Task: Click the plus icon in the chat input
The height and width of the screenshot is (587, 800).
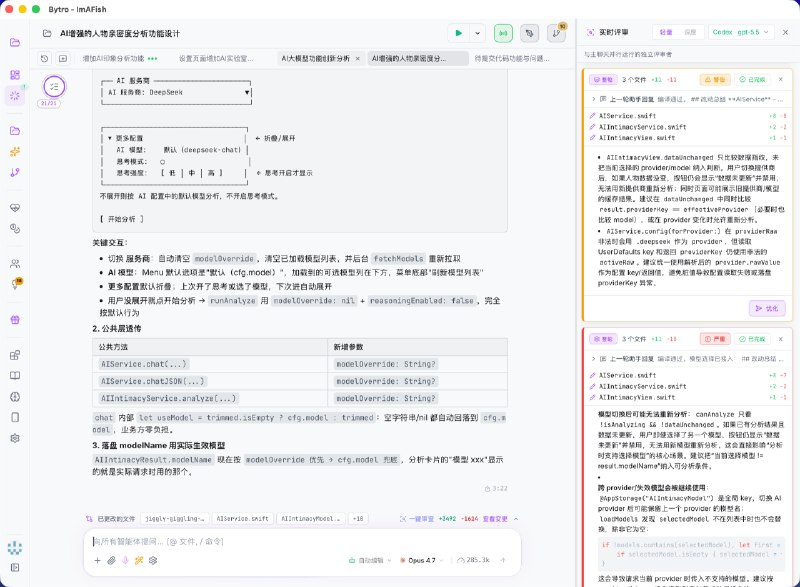Action: click(x=97, y=560)
